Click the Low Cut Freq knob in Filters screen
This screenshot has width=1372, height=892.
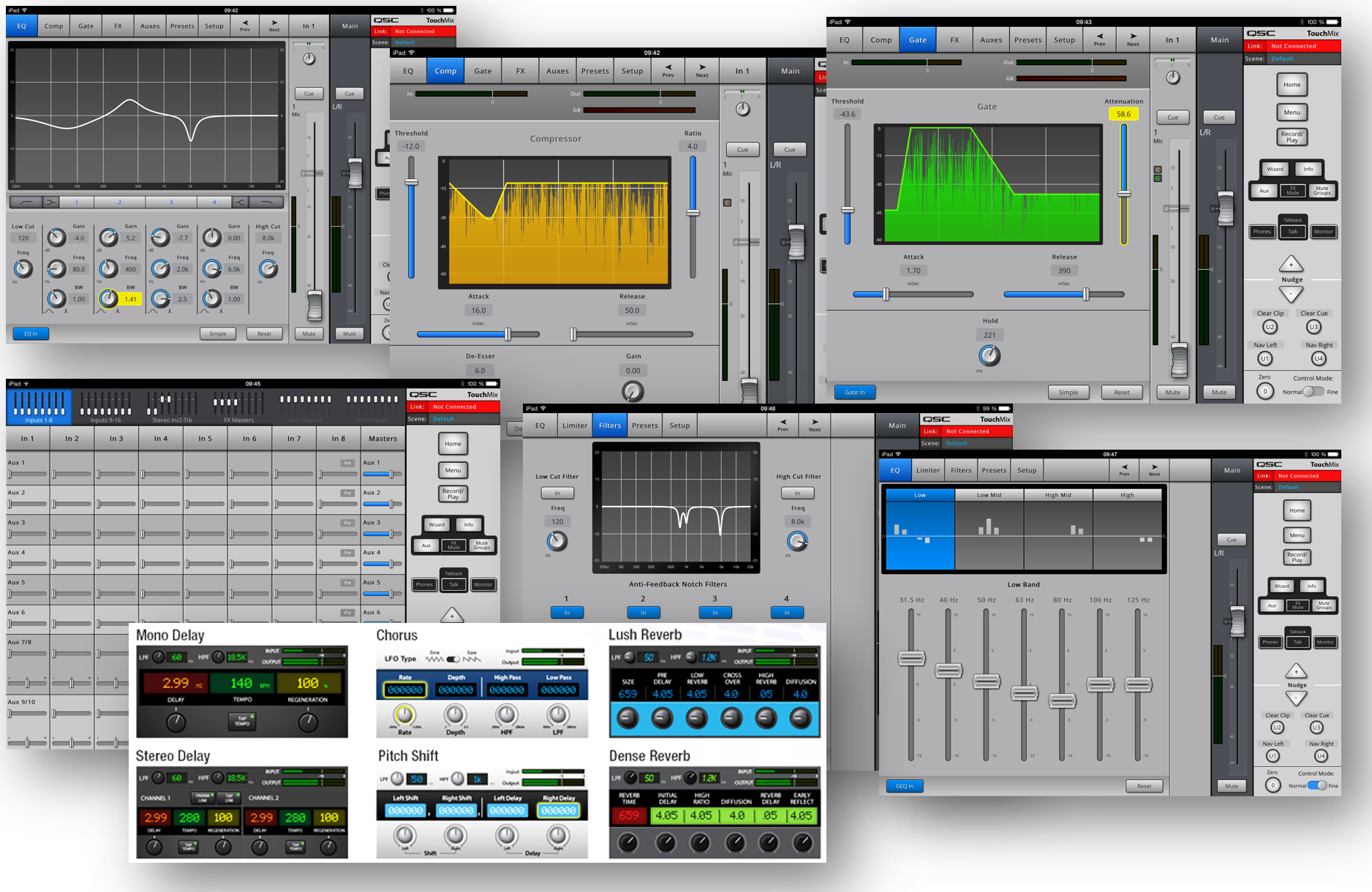click(557, 542)
